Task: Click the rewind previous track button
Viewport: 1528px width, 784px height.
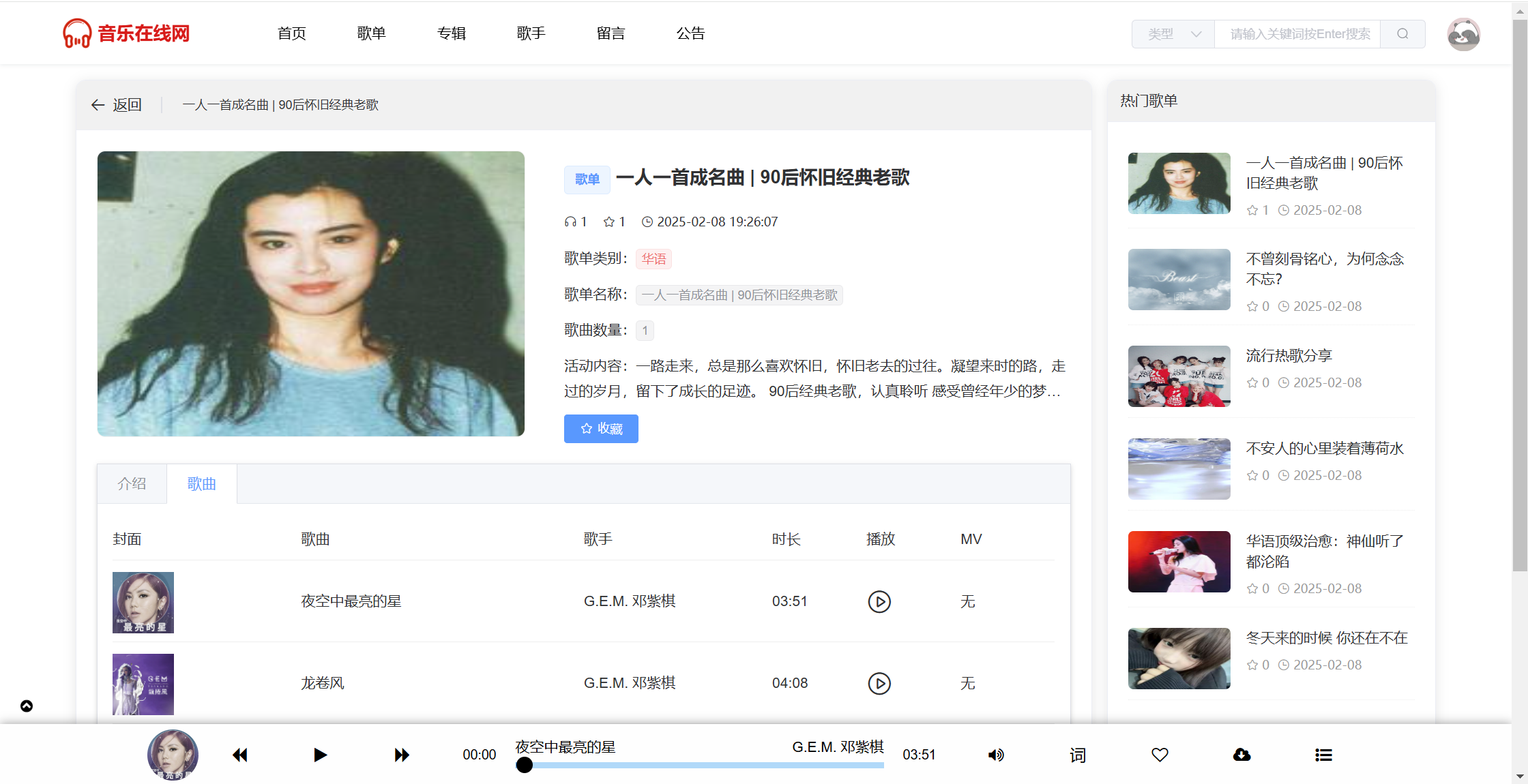Action: coord(239,755)
